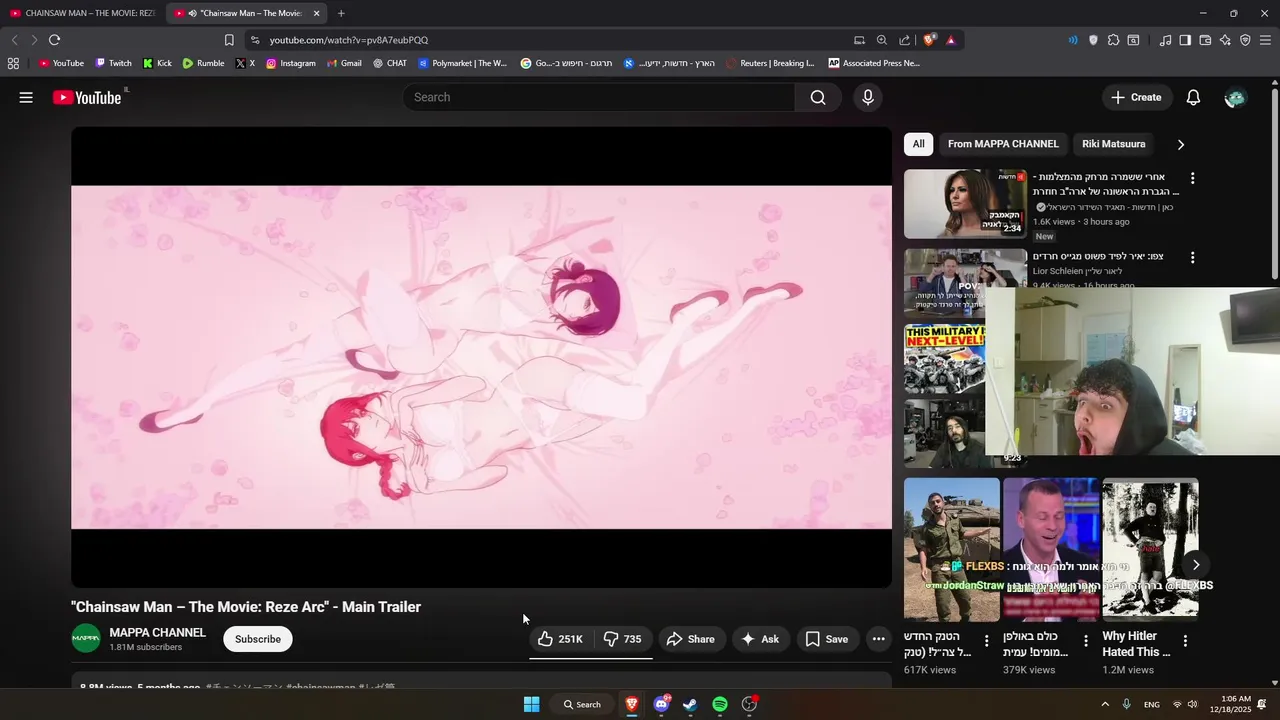Open the account avatar menu
The height and width of the screenshot is (720, 1280).
[1235, 97]
